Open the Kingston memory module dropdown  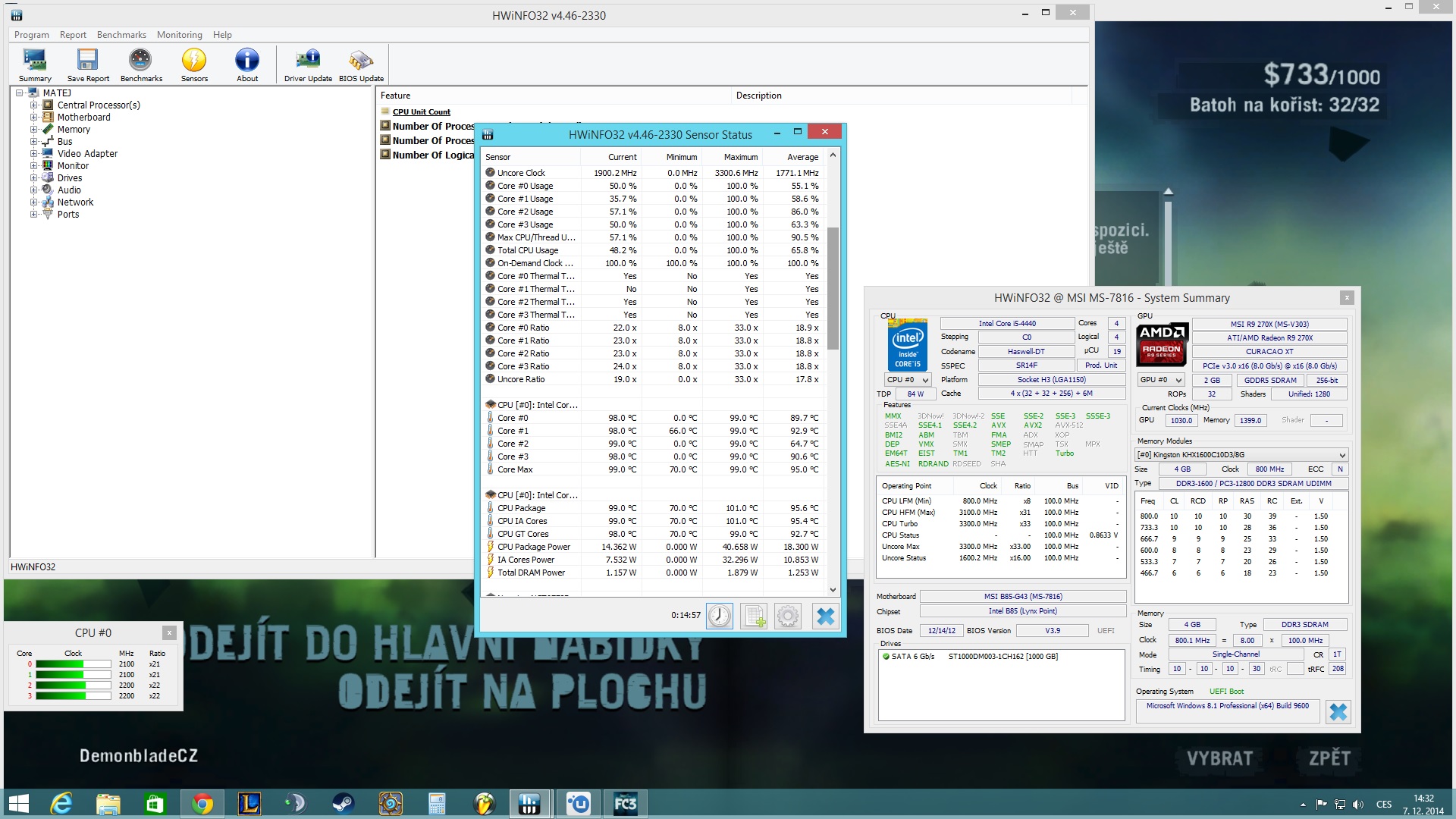pos(1241,455)
